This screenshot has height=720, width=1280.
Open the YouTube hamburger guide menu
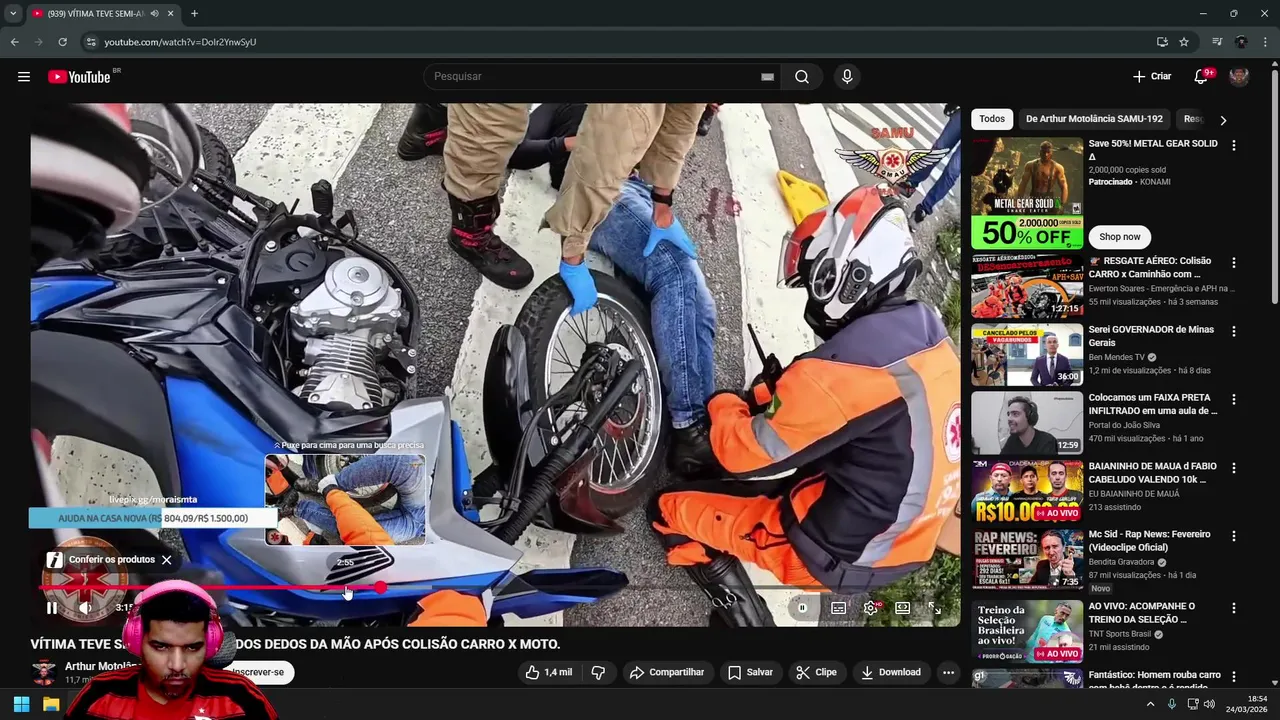point(24,77)
